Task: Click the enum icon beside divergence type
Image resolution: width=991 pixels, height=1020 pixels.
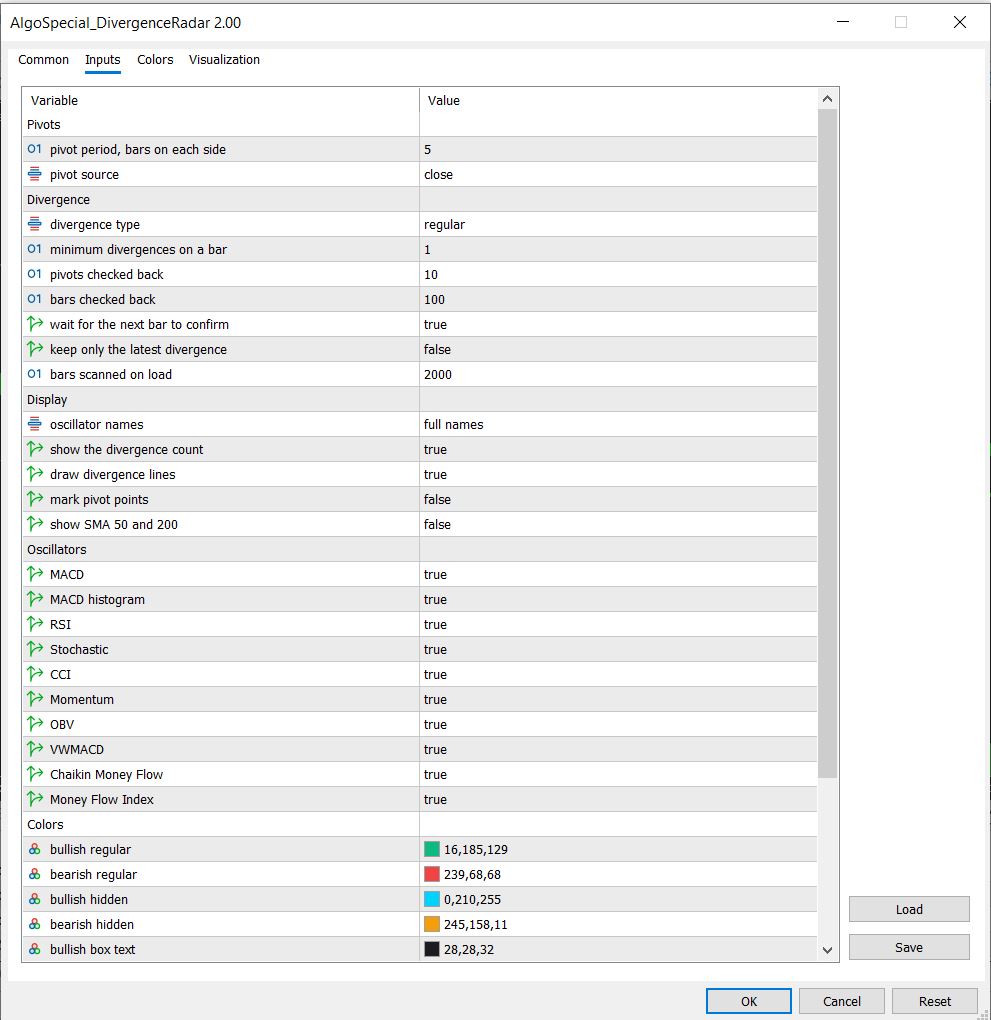Action: click(x=34, y=224)
